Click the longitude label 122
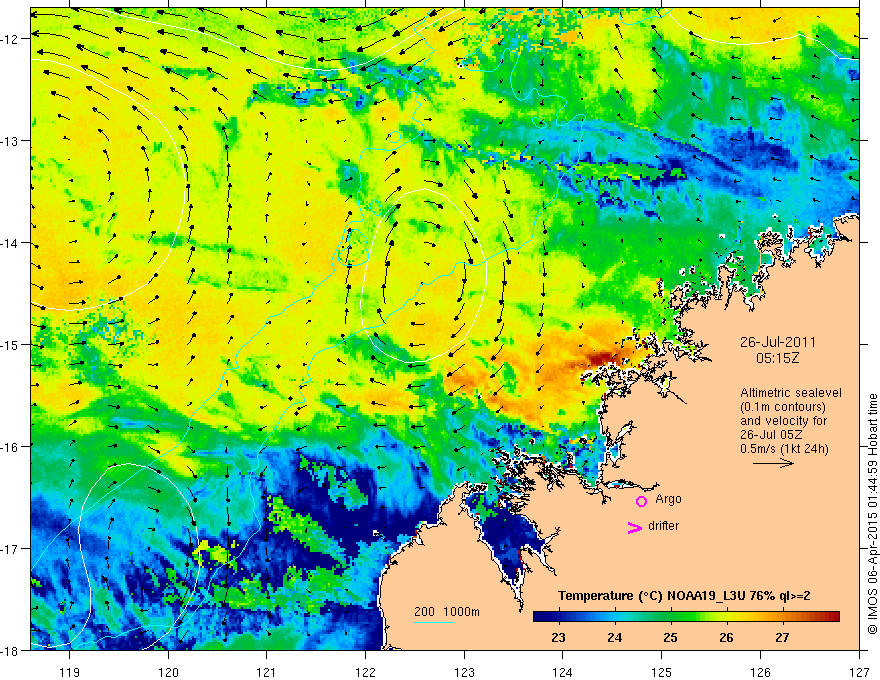 [365, 672]
